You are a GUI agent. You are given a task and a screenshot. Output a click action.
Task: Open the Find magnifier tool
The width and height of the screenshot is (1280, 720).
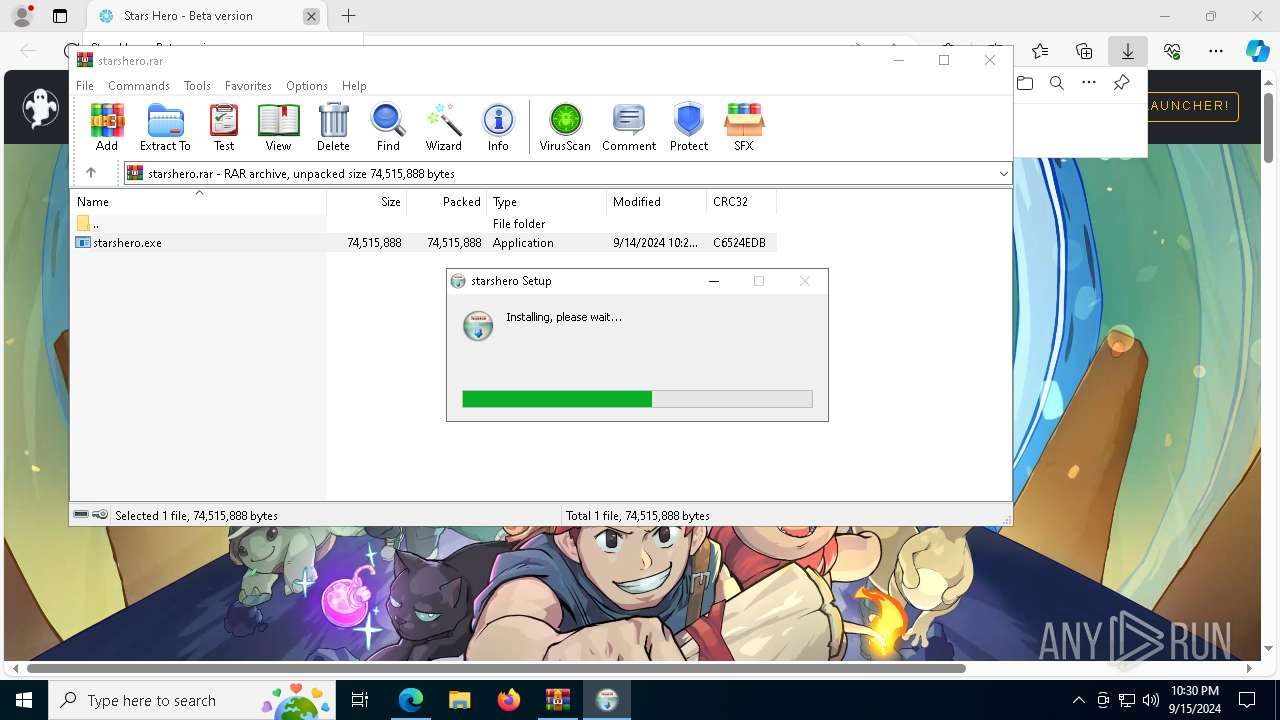[388, 127]
